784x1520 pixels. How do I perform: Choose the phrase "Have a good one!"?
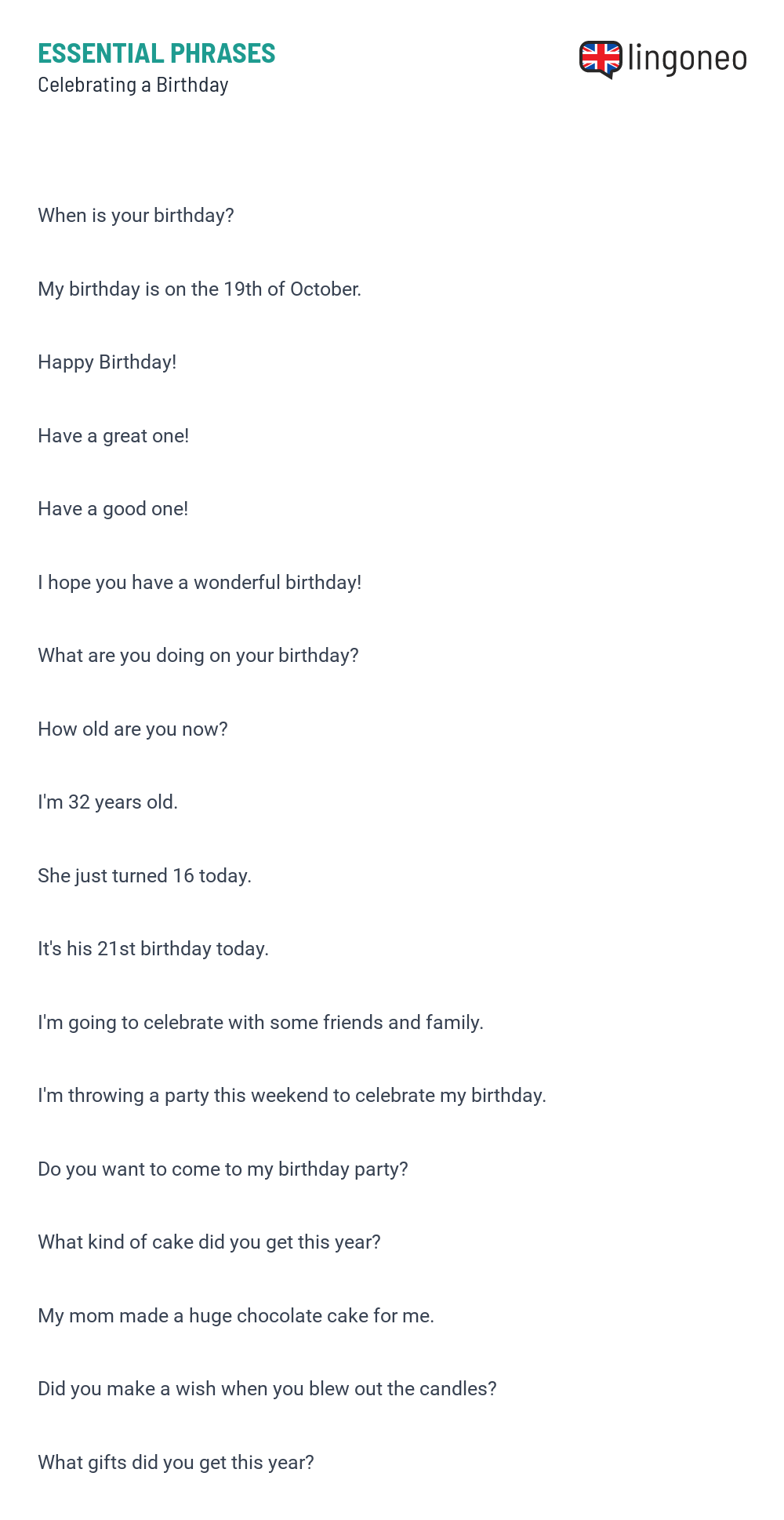[x=113, y=509]
